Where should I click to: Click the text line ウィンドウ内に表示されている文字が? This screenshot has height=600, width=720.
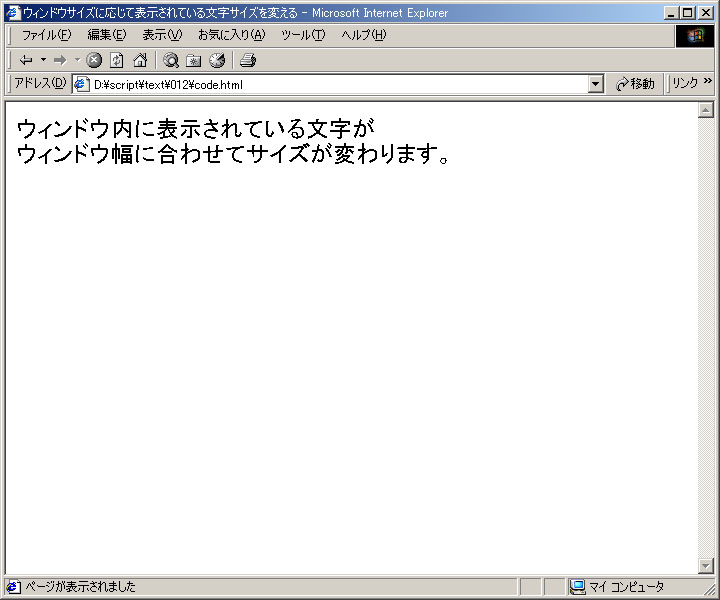[196, 129]
